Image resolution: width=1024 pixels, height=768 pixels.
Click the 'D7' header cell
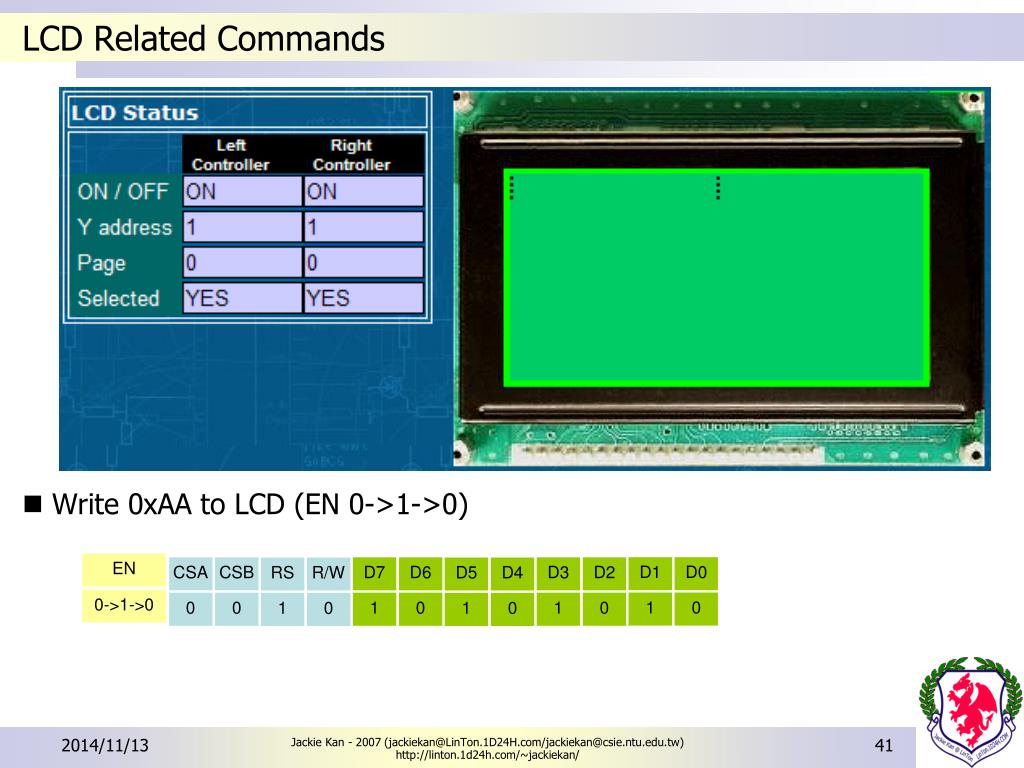point(374,573)
